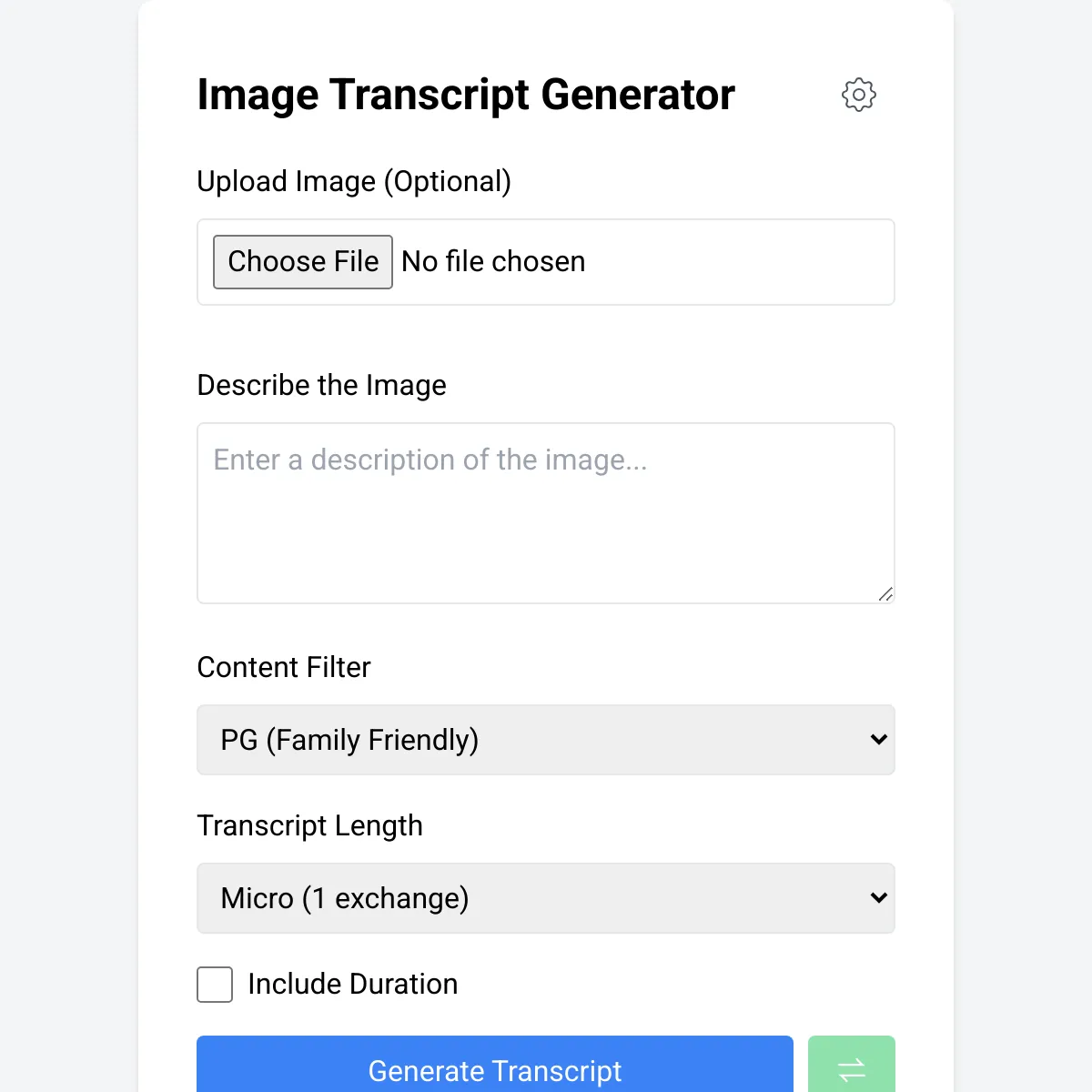The height and width of the screenshot is (1092, 1092).
Task: Click the chevron on PG (Family Friendly)
Action: point(878,740)
